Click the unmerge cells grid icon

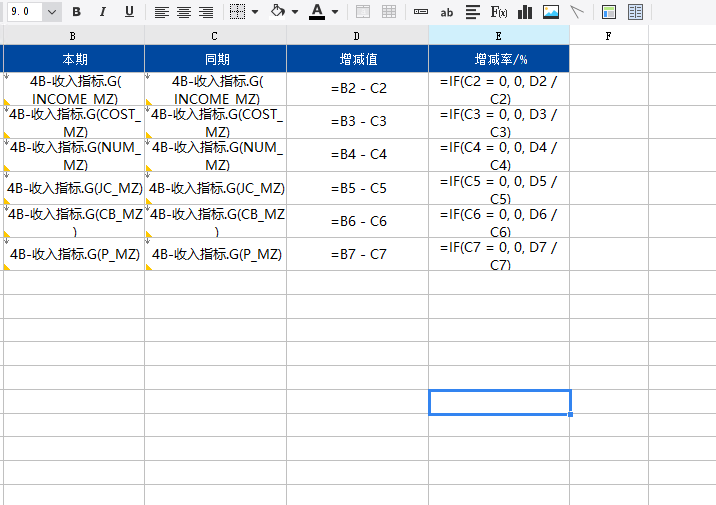pyautogui.click(x=389, y=12)
